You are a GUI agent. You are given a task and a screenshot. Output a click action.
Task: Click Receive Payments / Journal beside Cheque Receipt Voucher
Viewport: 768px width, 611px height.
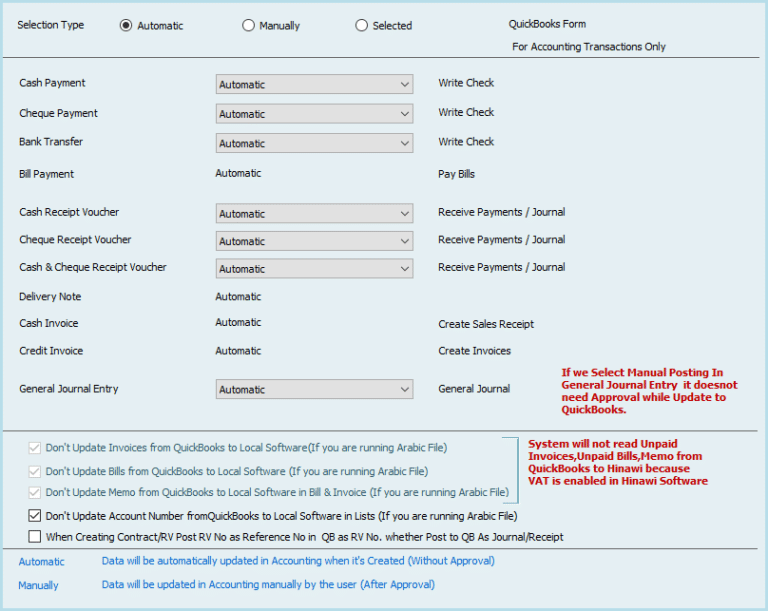[x=502, y=240]
